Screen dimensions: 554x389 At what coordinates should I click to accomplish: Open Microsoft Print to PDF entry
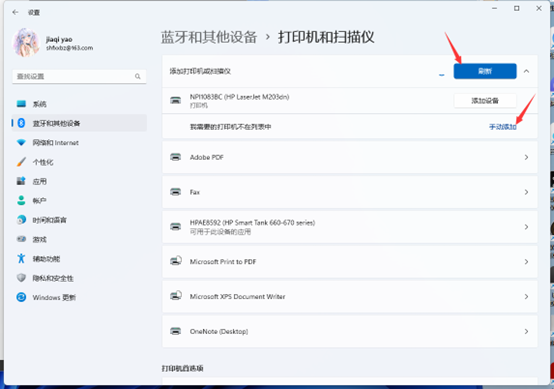point(350,262)
